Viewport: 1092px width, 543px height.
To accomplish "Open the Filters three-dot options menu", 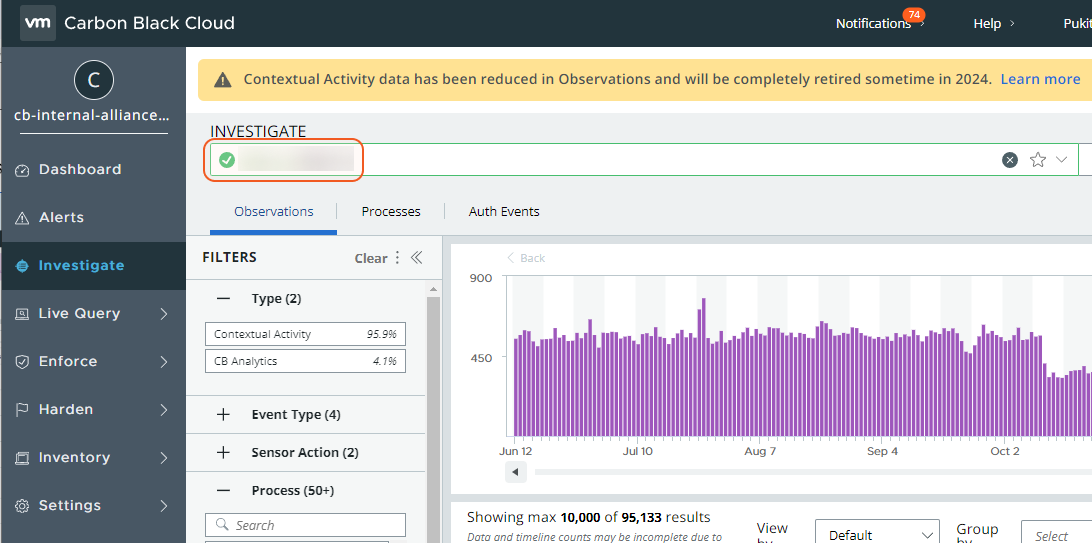I will click(x=397, y=258).
